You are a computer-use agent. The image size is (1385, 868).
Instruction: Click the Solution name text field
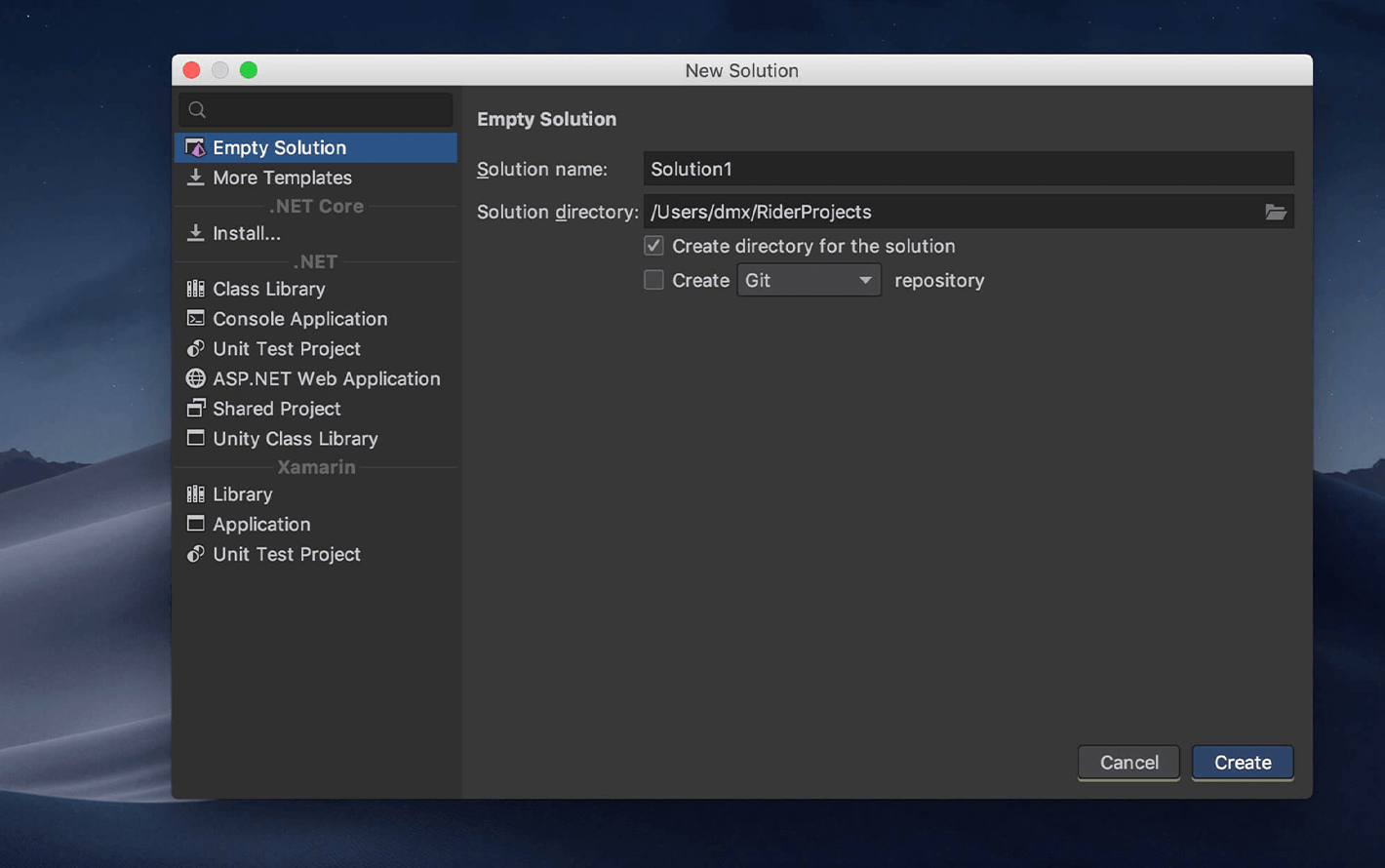(x=968, y=169)
